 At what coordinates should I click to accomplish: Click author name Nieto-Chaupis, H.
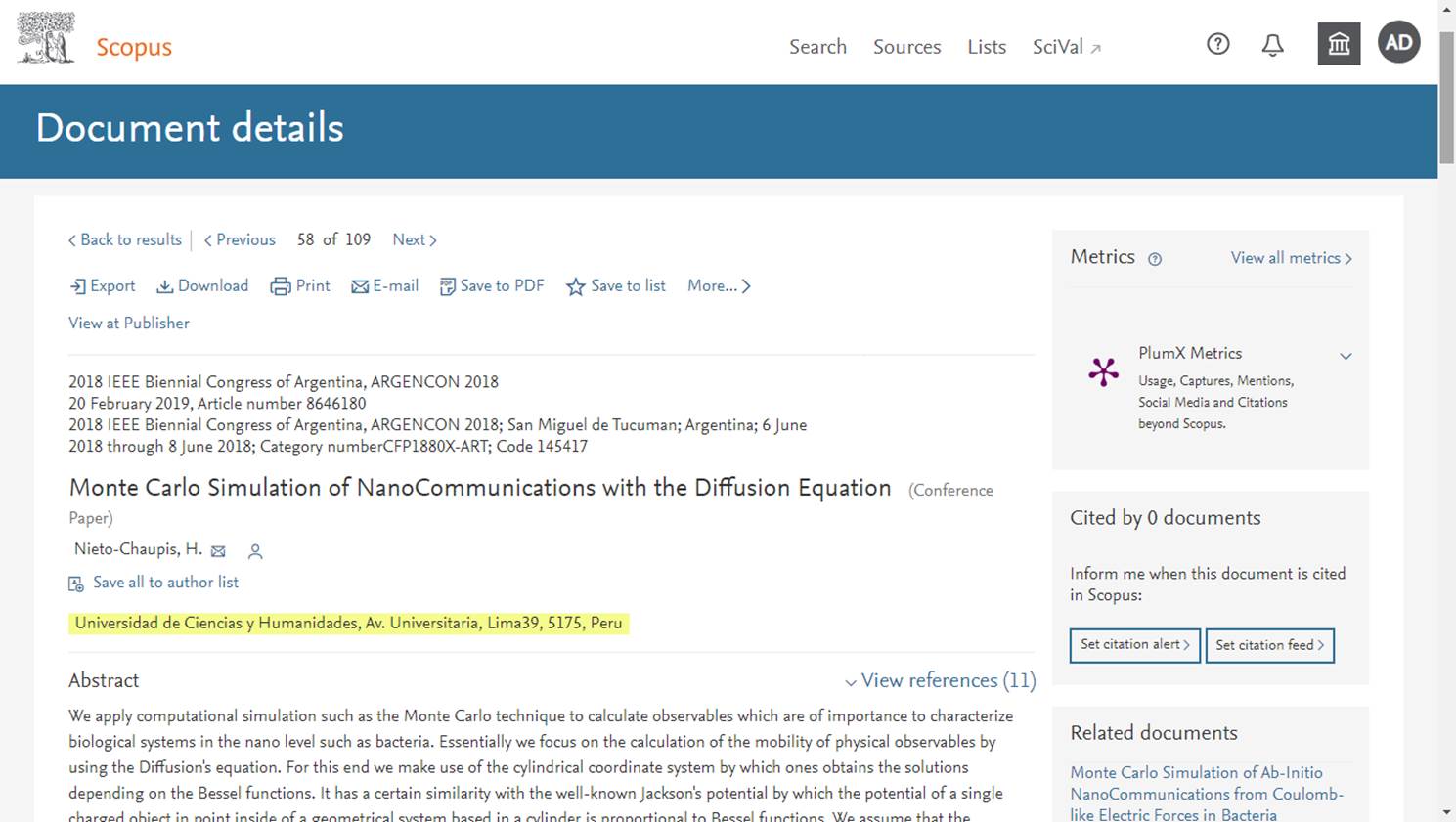point(138,549)
